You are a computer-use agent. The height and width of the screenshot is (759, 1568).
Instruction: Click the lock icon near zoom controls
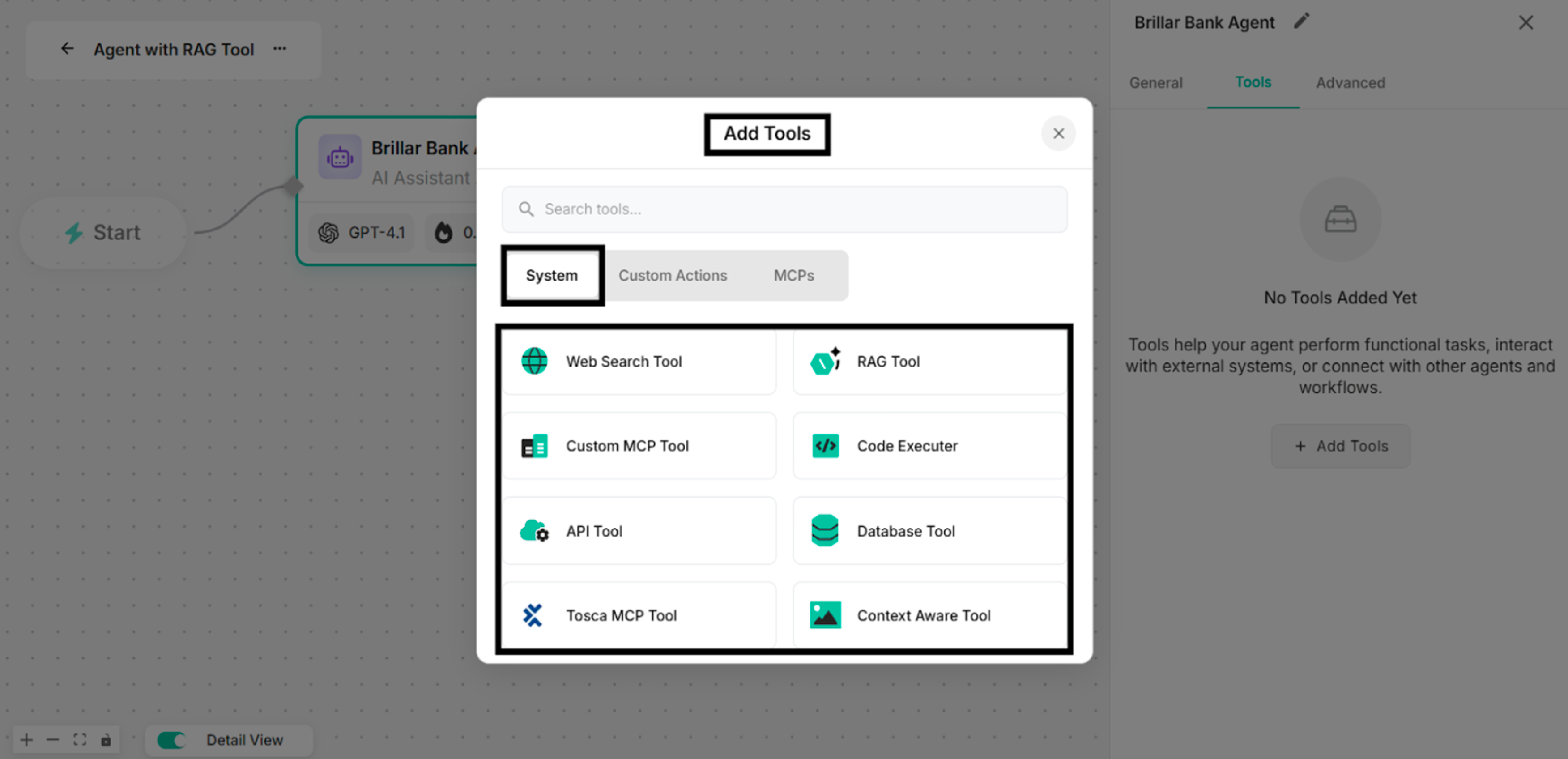click(106, 740)
